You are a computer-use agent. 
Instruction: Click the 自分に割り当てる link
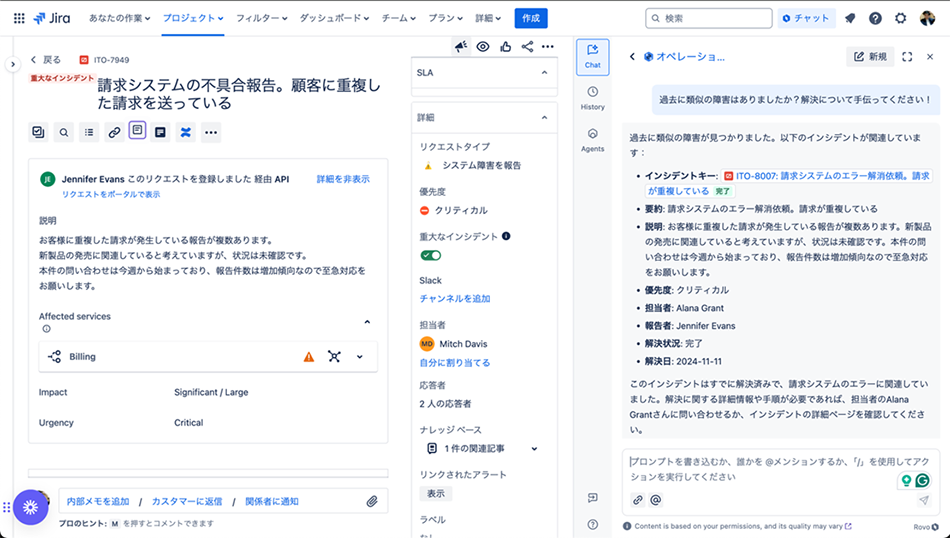pos(454,362)
